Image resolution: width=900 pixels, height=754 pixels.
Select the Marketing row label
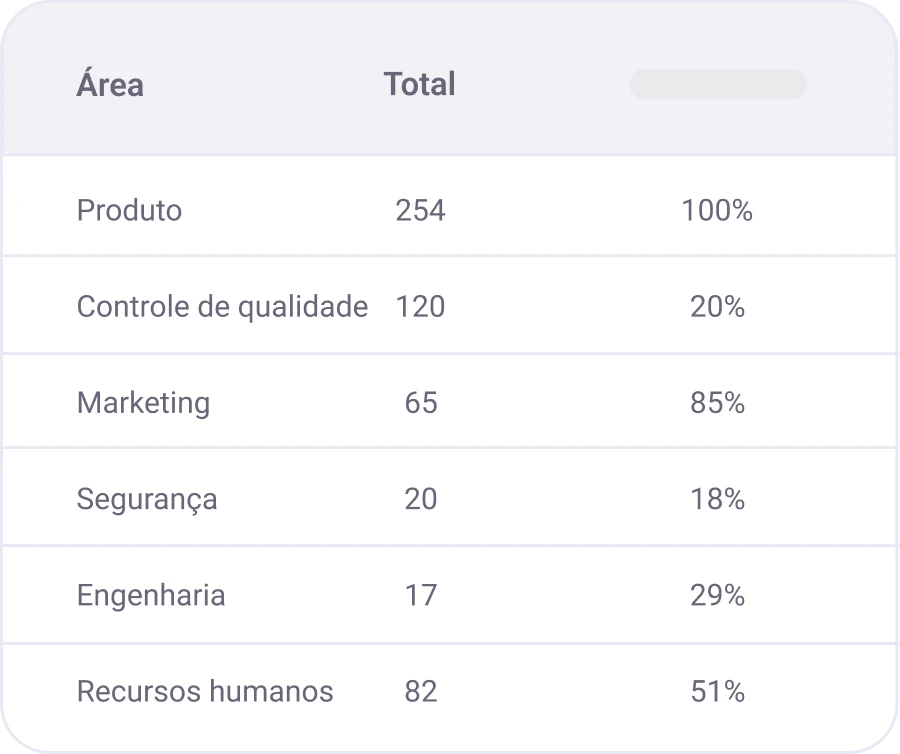[x=143, y=403]
